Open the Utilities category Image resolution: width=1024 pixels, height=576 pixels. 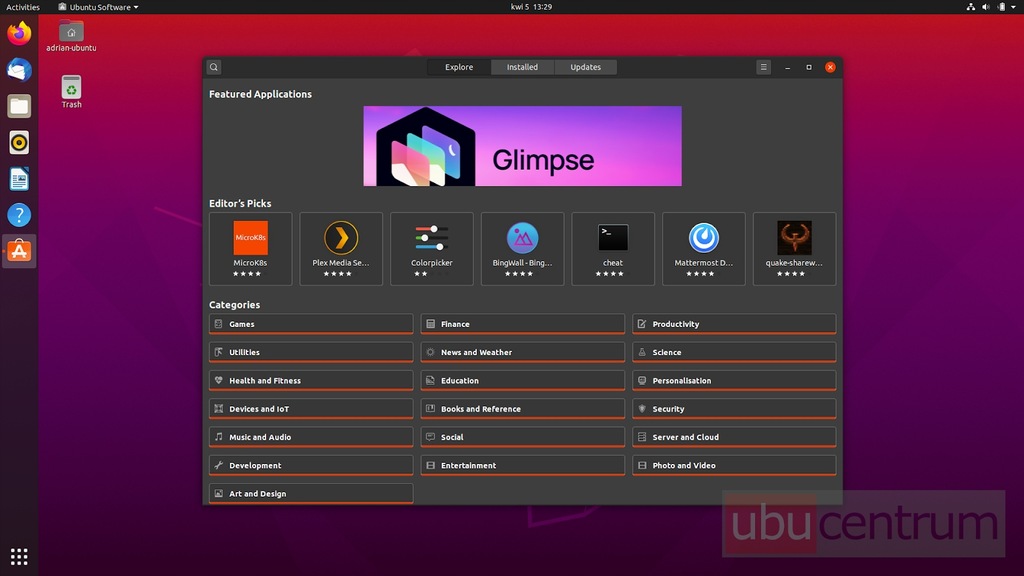[x=311, y=352]
